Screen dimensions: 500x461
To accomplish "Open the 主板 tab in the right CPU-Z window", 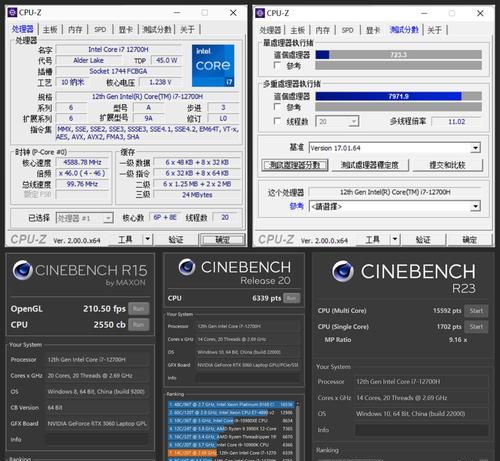I will 298,30.
